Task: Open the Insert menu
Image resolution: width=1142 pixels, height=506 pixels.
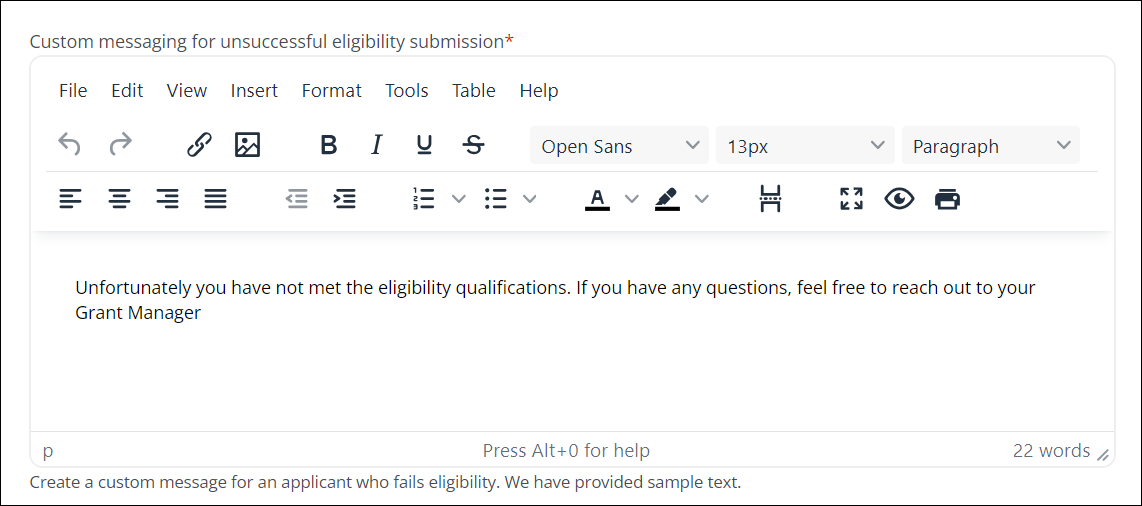Action: click(254, 91)
